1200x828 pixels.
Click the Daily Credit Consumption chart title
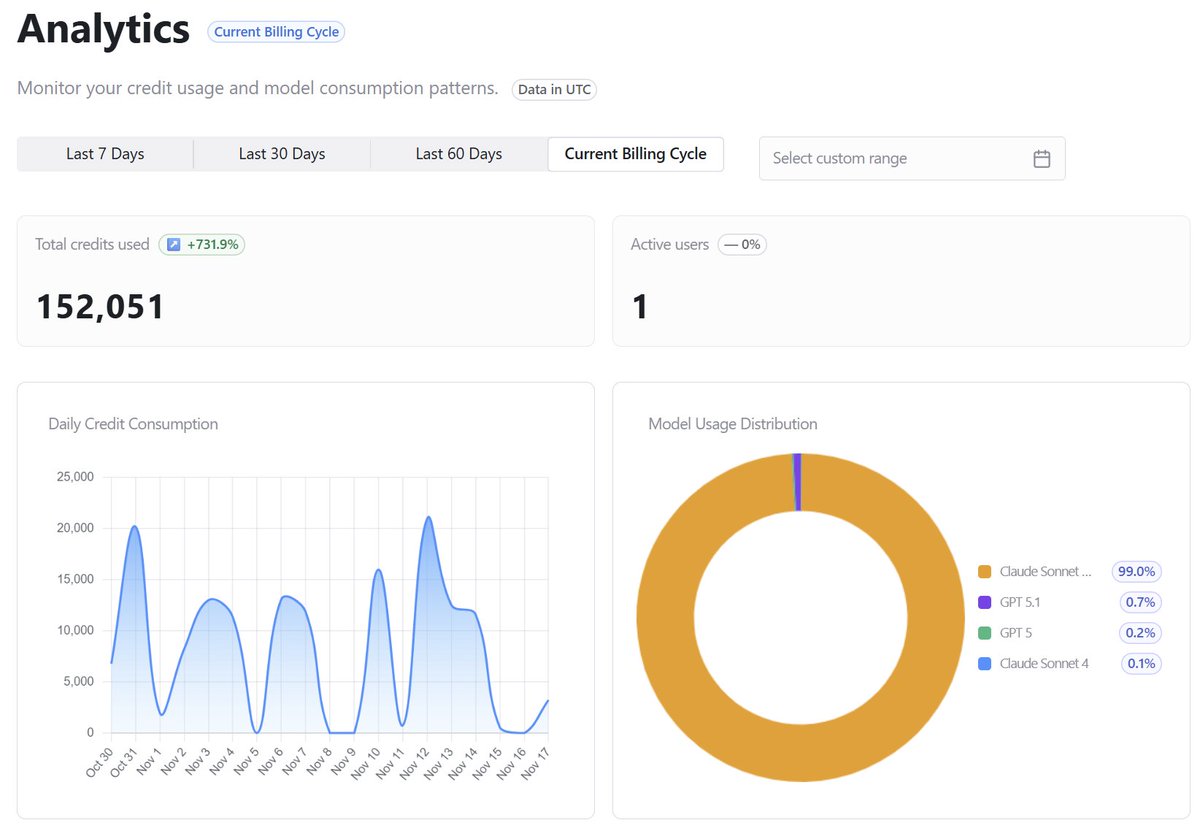tap(133, 424)
